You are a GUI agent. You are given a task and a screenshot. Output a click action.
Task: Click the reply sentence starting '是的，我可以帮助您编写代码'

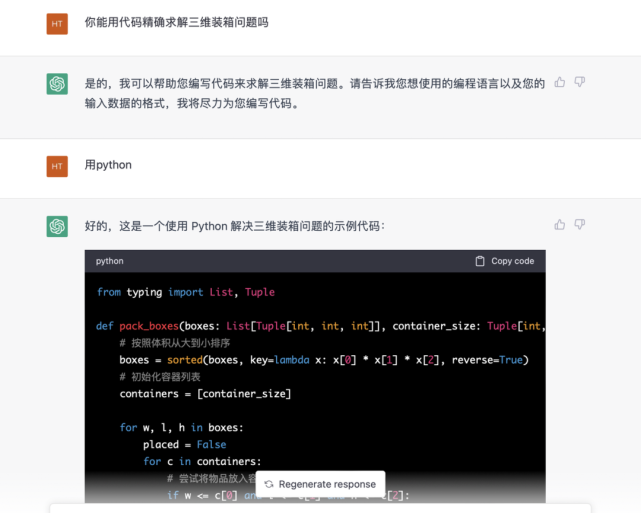[315, 84]
